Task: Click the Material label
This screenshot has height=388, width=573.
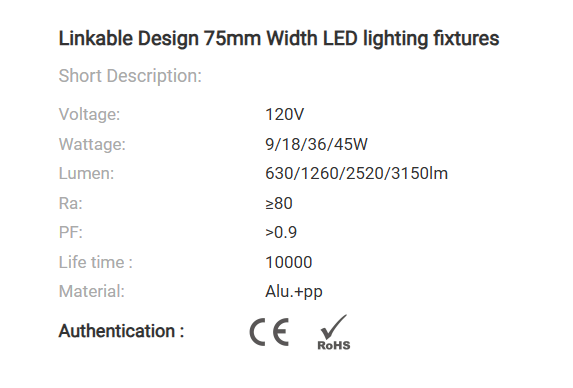Action: 92,292
